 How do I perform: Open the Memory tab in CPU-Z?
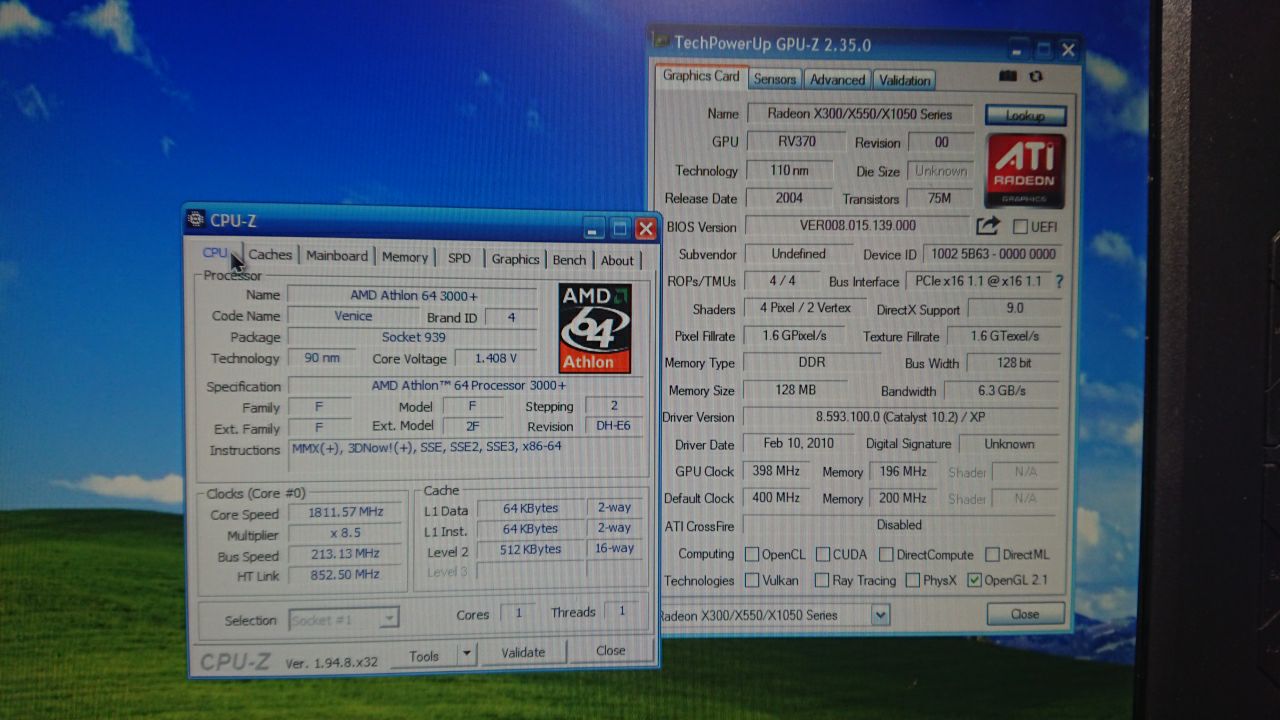(405, 257)
